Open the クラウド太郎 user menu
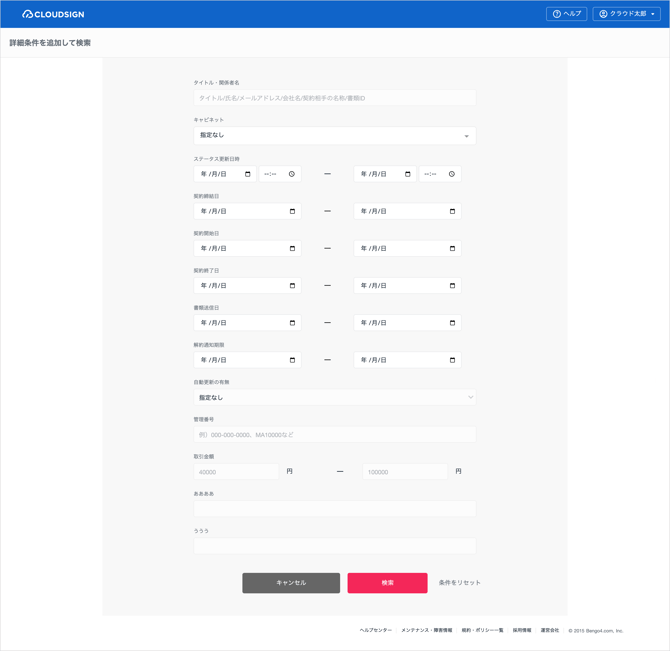 (626, 14)
